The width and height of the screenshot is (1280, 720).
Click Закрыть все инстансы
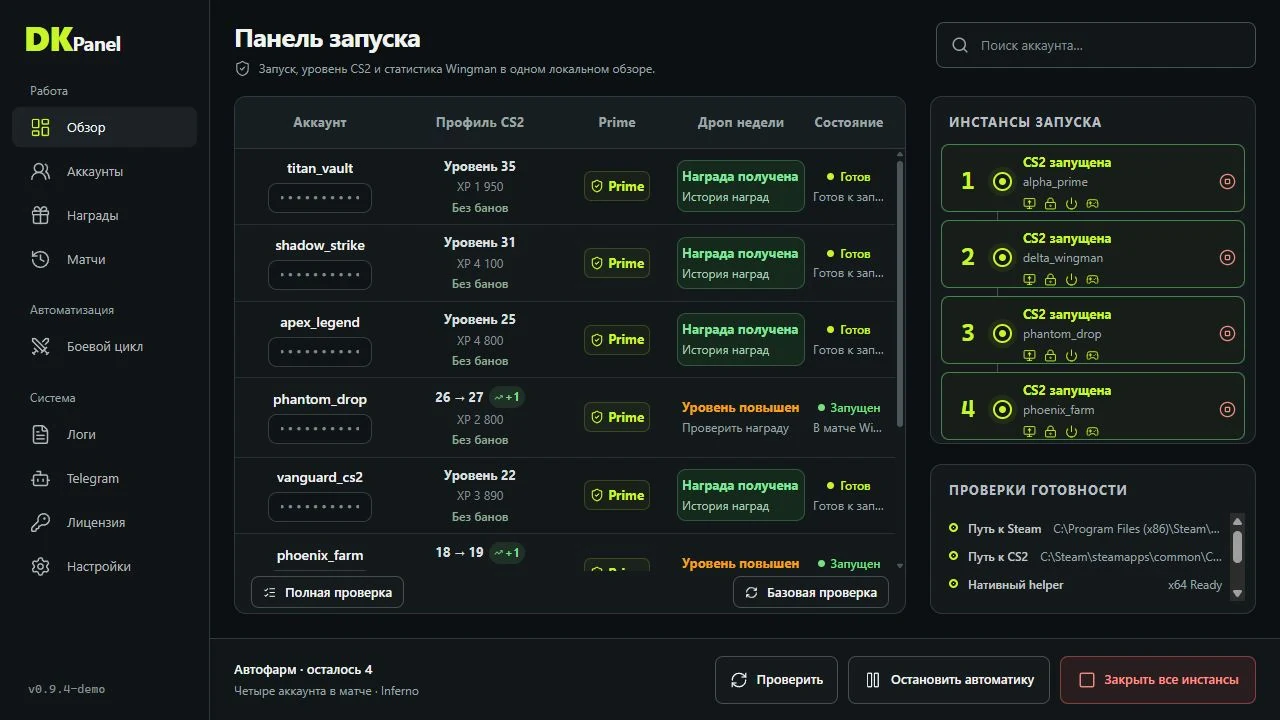1158,680
